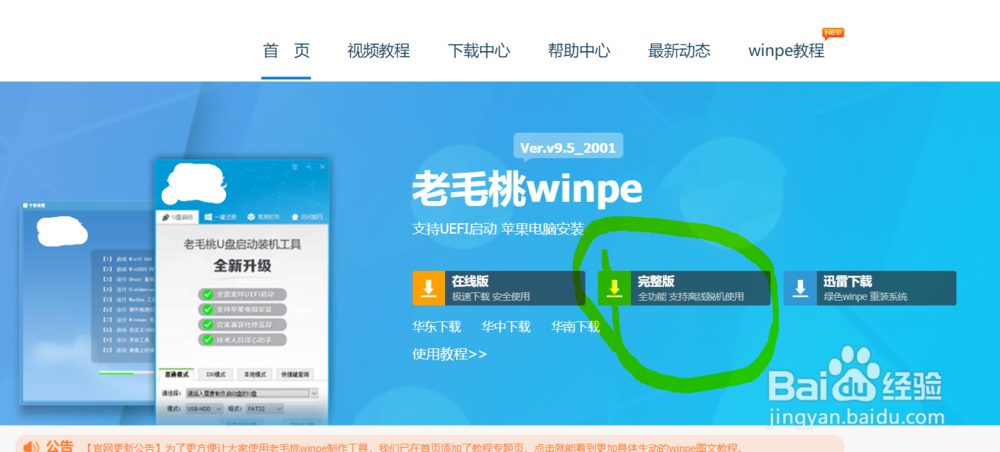1000x452 pixels.
Task: Click the 全新升级 headline in the tool preview
Action: click(x=242, y=266)
